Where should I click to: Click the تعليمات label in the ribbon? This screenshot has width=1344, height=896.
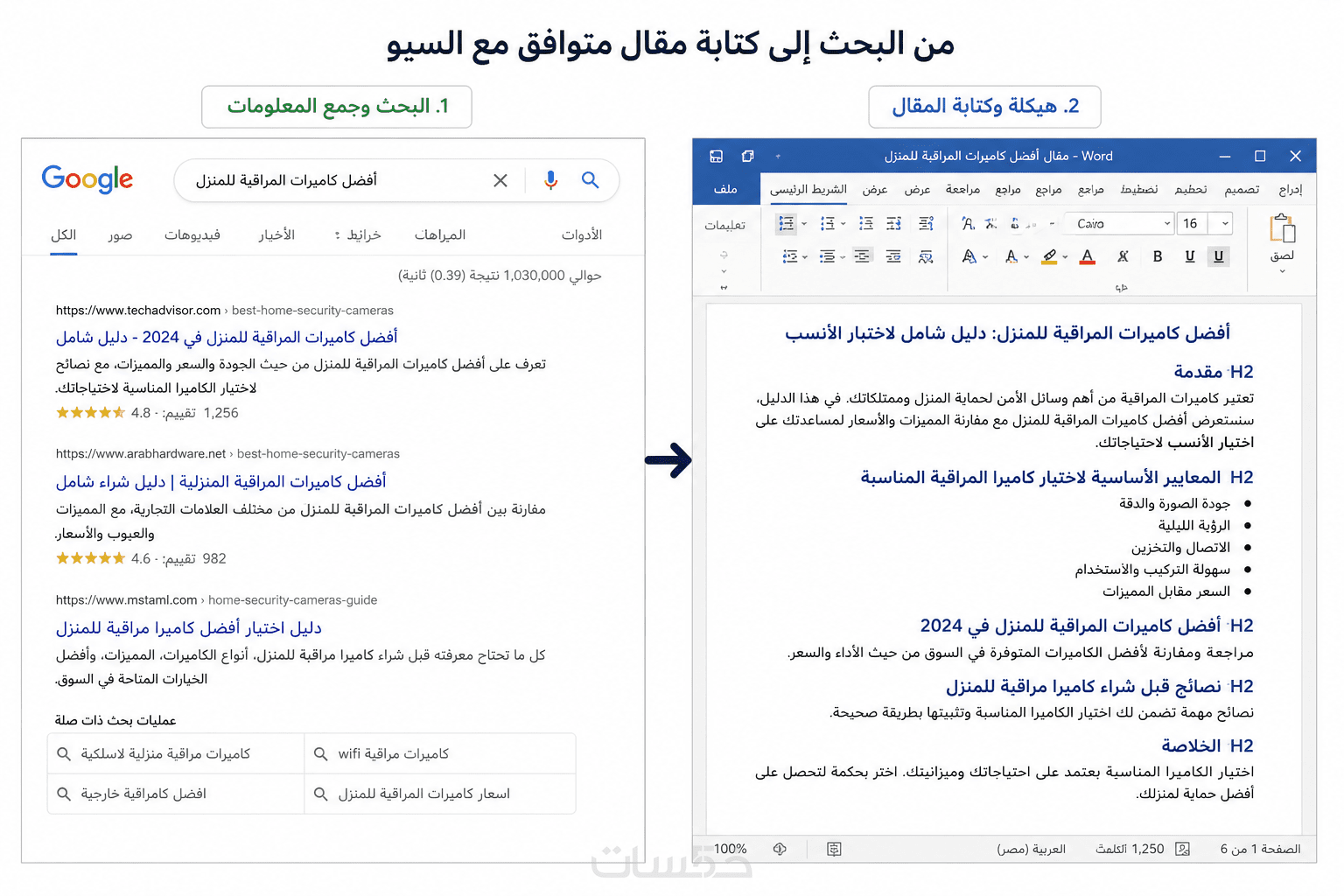(724, 226)
